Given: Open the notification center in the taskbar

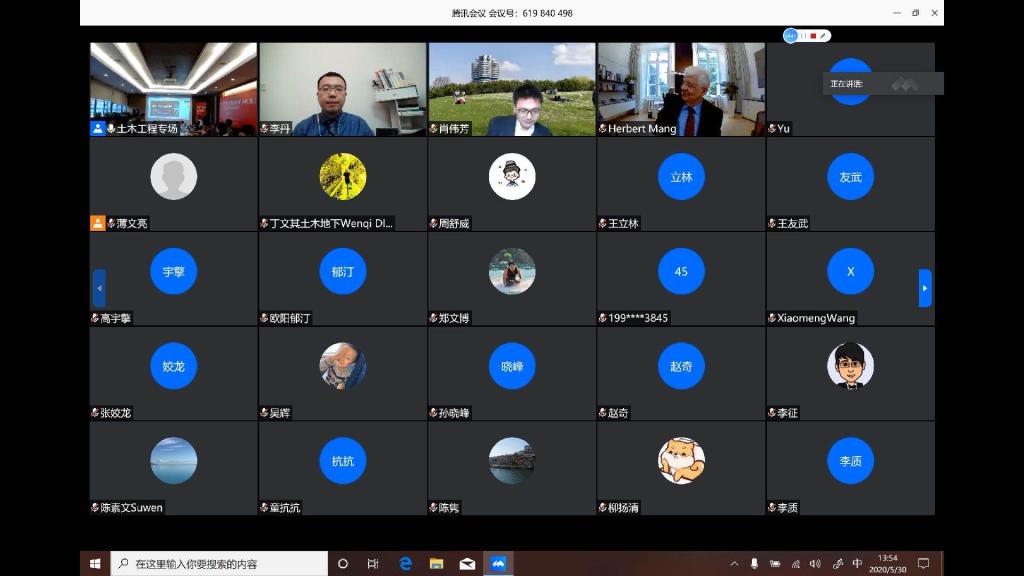Looking at the screenshot, I should point(923,564).
